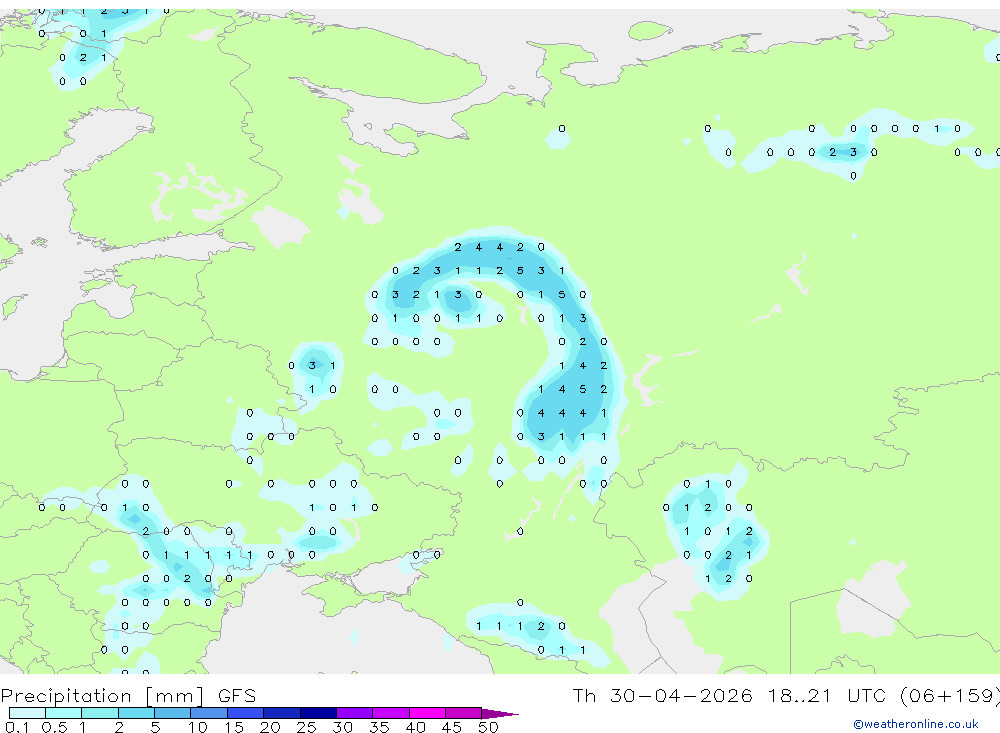Click the above-50 arrow tip of legend
This screenshot has height=733, width=1000.
click(500, 714)
